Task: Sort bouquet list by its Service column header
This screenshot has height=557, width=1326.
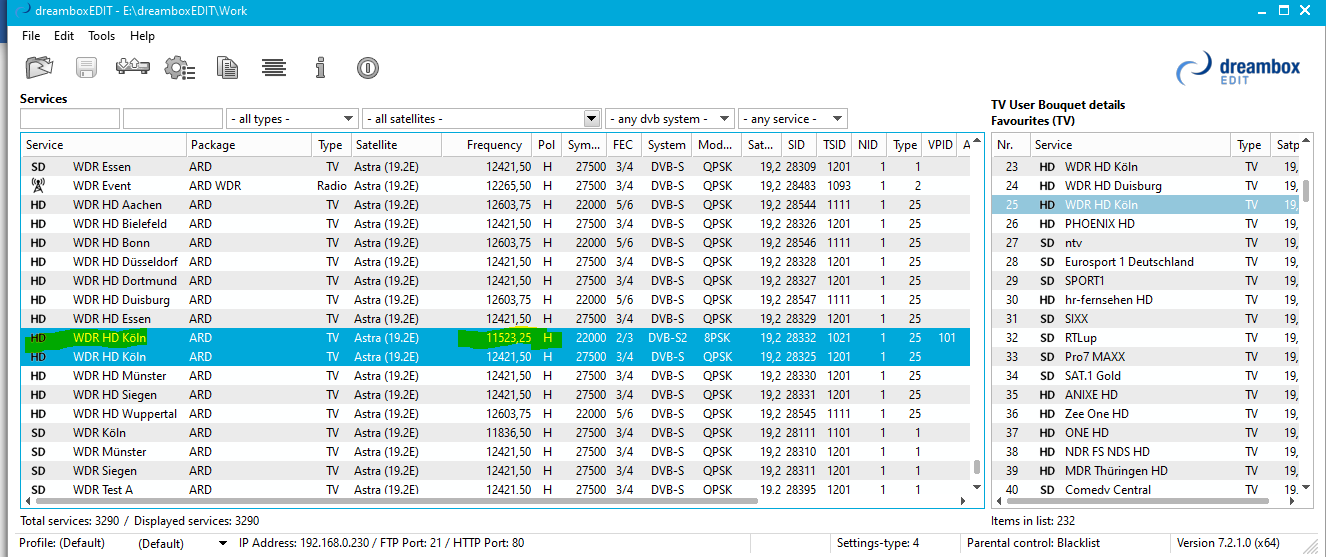Action: point(1130,145)
